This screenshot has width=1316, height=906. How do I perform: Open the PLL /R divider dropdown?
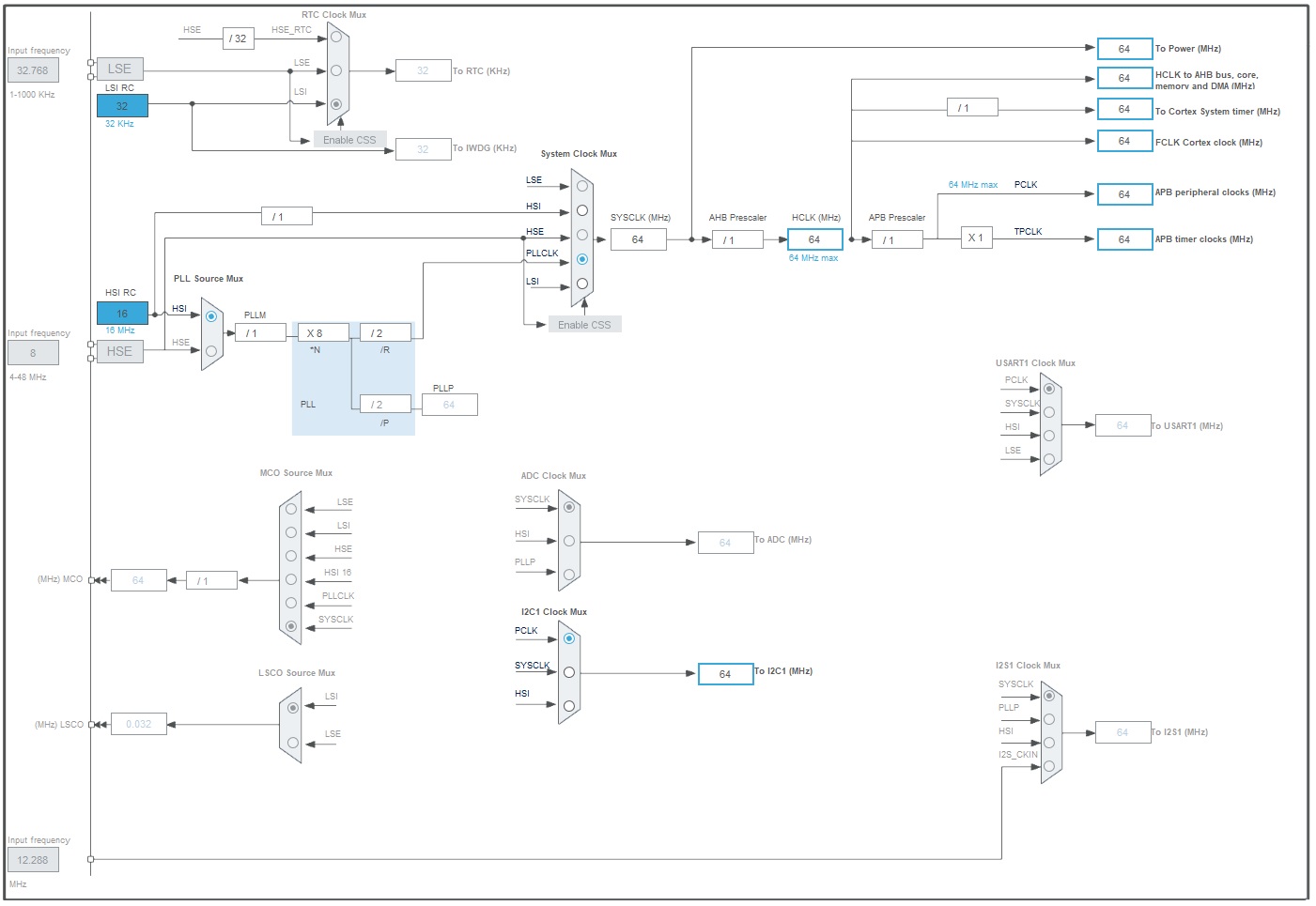385,333
